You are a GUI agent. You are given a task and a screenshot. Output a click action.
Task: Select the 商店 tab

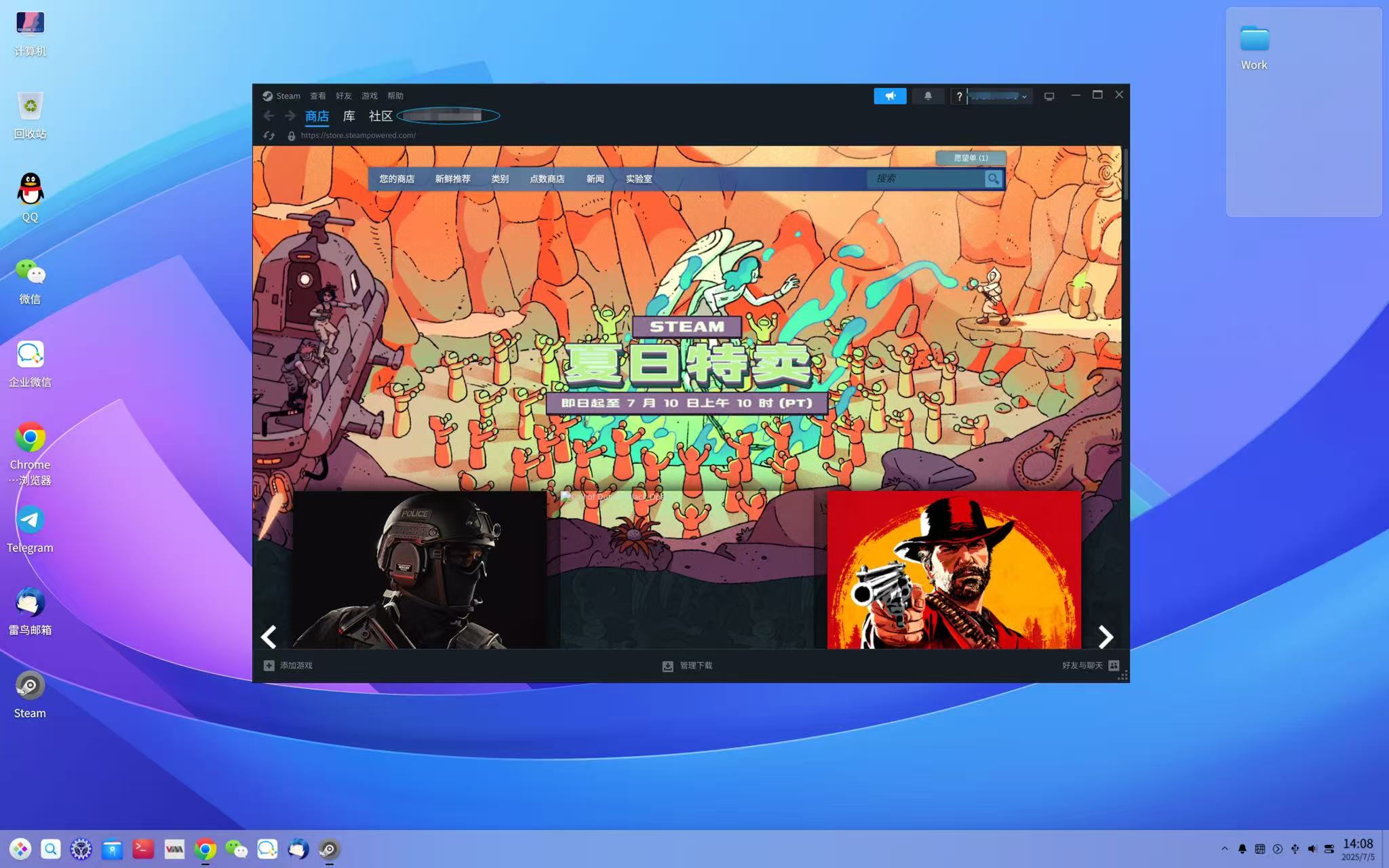coord(317,116)
